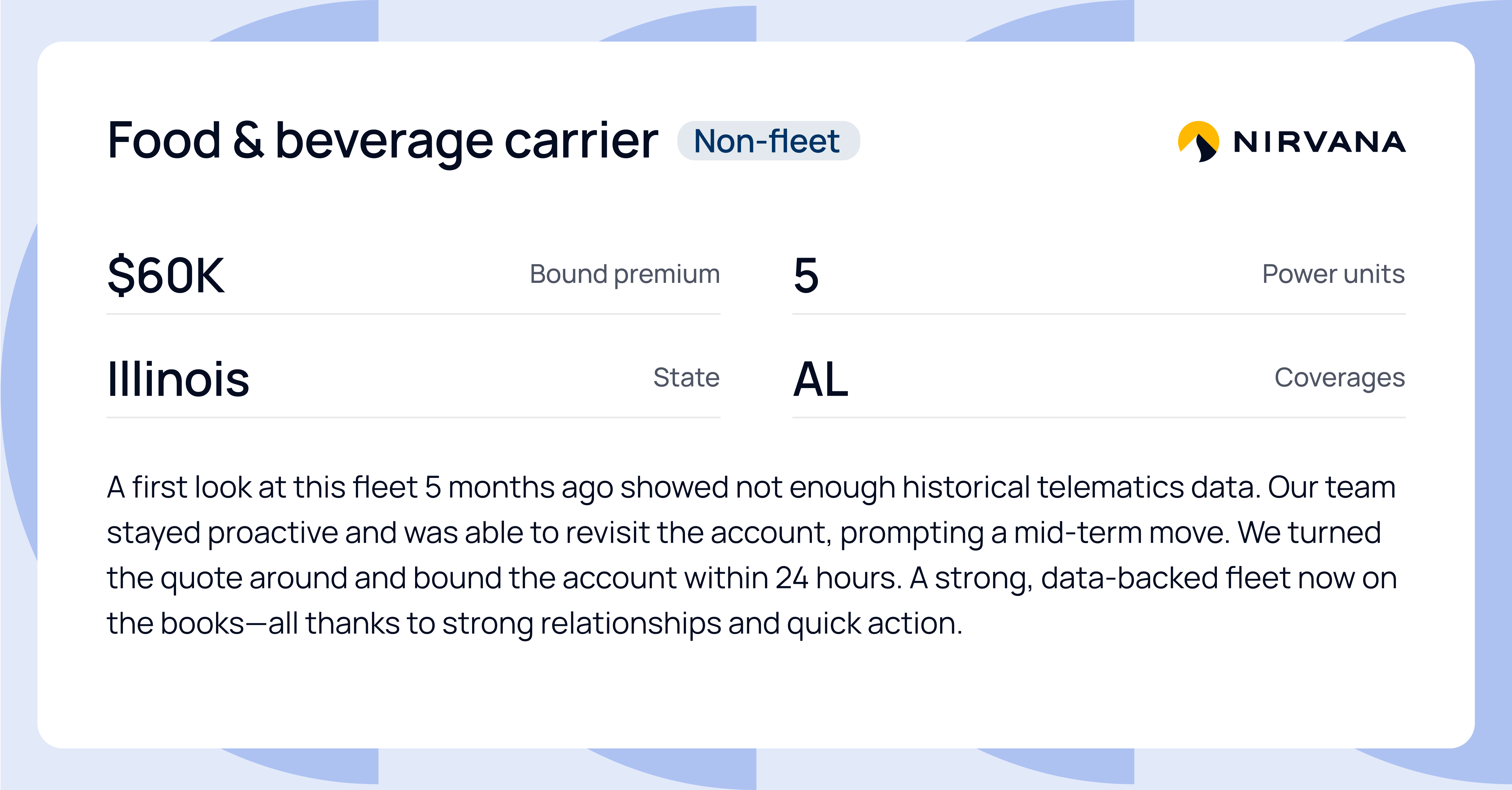Click the AL coverage value
Image resolution: width=1512 pixels, height=790 pixels.
coord(820,379)
